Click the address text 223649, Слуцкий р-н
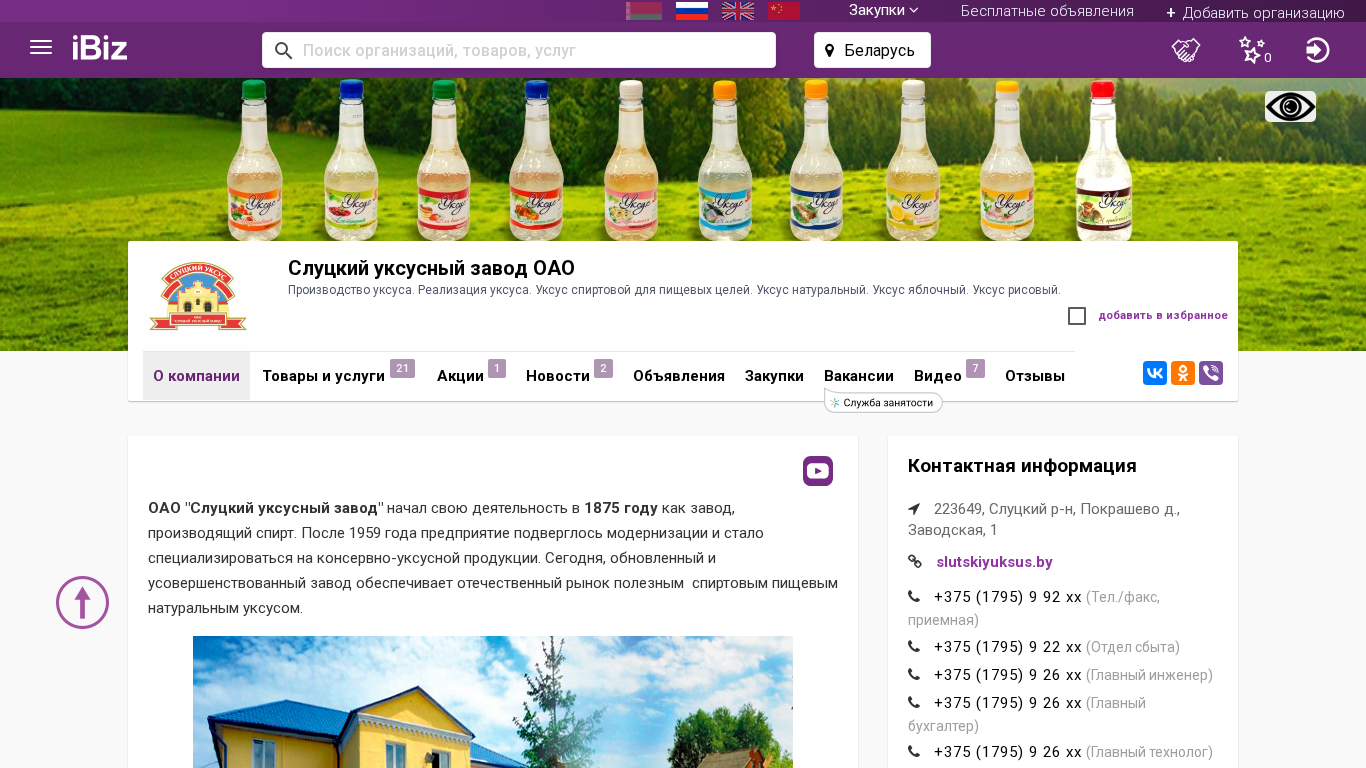1366x768 pixels. [x=1044, y=519]
